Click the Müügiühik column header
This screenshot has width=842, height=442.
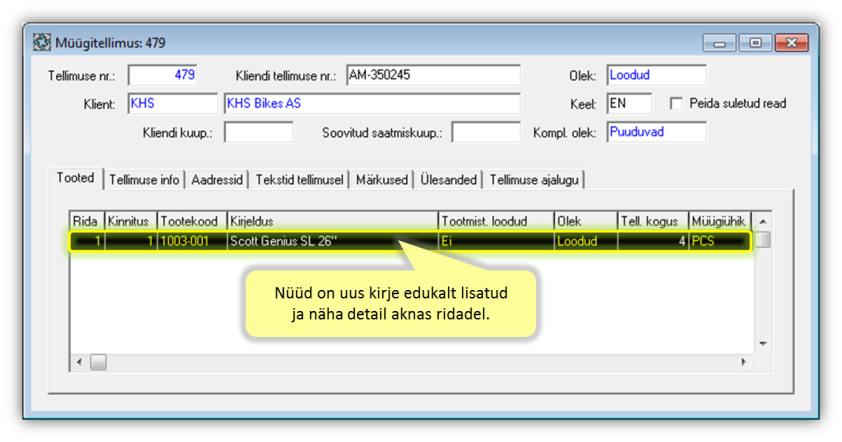[x=720, y=221]
